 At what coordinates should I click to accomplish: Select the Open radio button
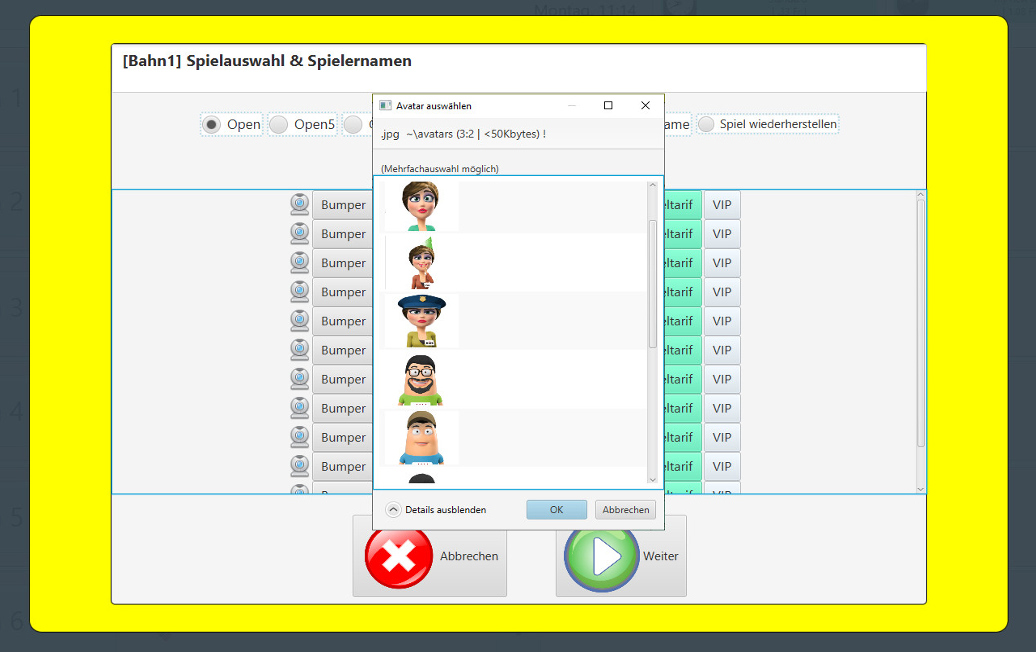click(x=212, y=125)
